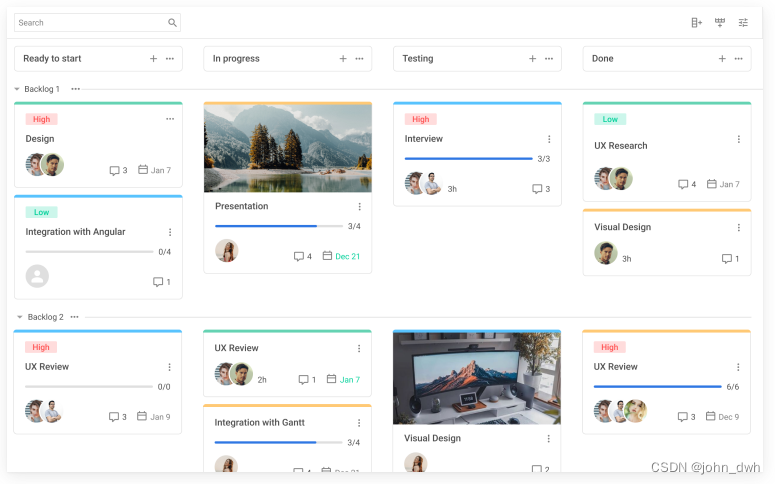Click the assignee avatar on Presentation card
The width and height of the screenshot is (775, 484).
coord(227,251)
